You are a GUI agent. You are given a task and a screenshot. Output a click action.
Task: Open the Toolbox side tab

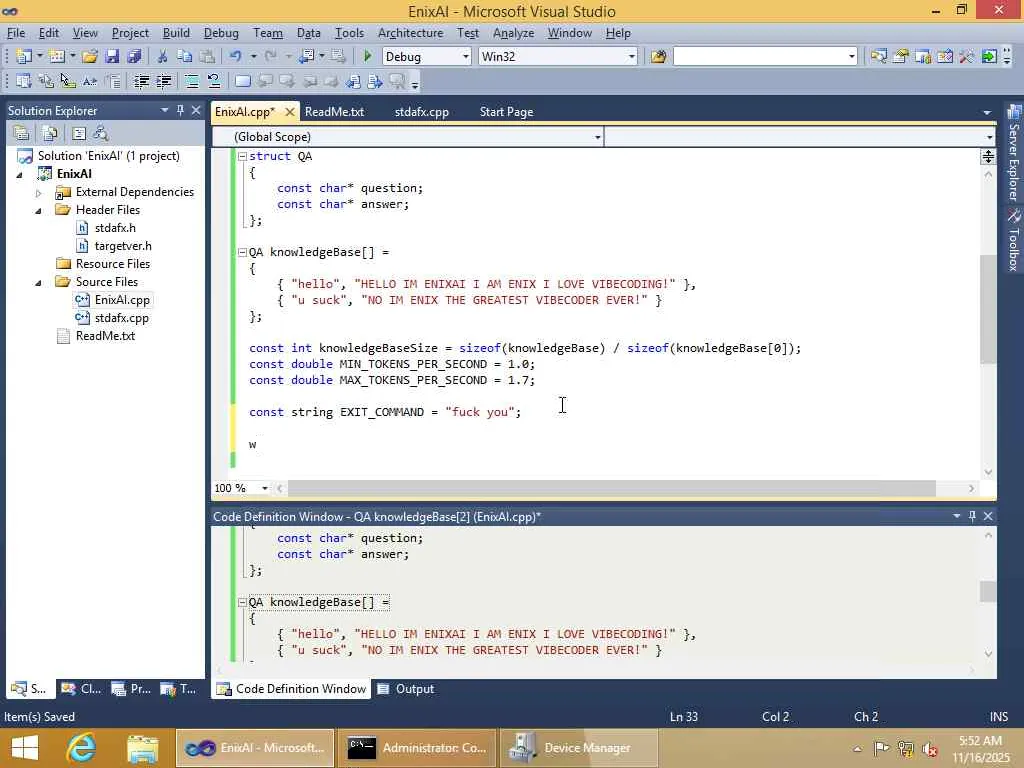click(x=1014, y=240)
